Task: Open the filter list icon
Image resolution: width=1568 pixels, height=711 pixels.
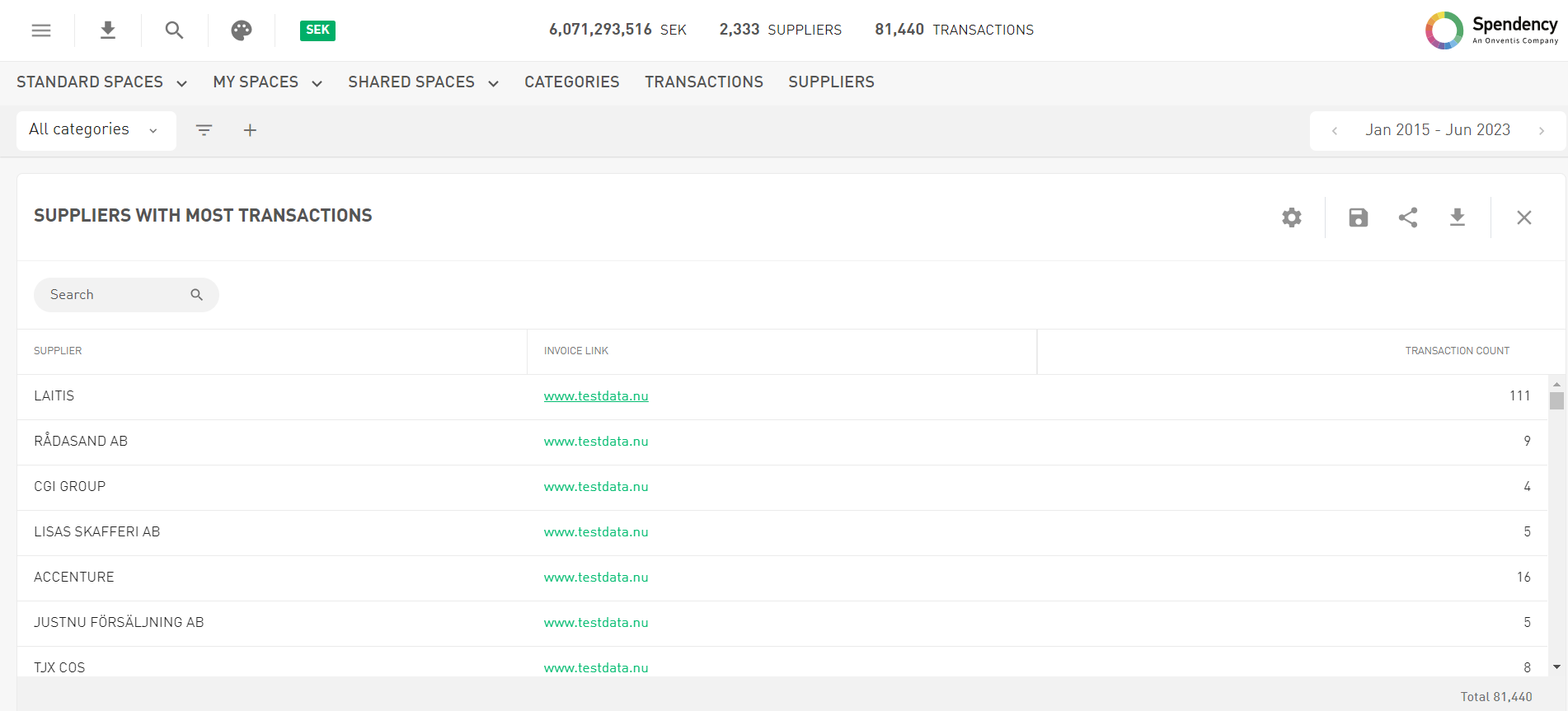Action: [x=204, y=130]
